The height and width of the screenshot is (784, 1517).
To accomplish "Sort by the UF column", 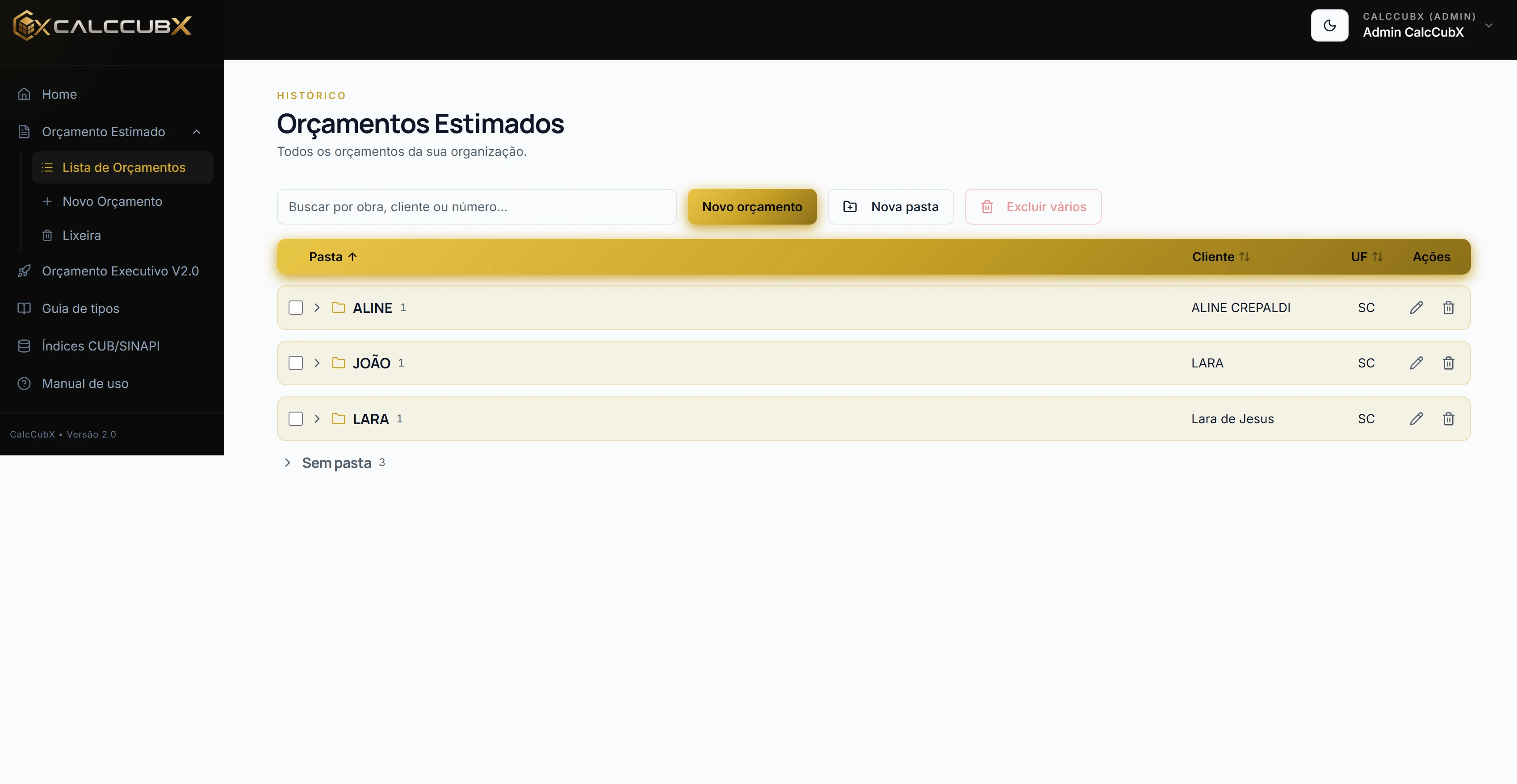I will pos(1366,257).
